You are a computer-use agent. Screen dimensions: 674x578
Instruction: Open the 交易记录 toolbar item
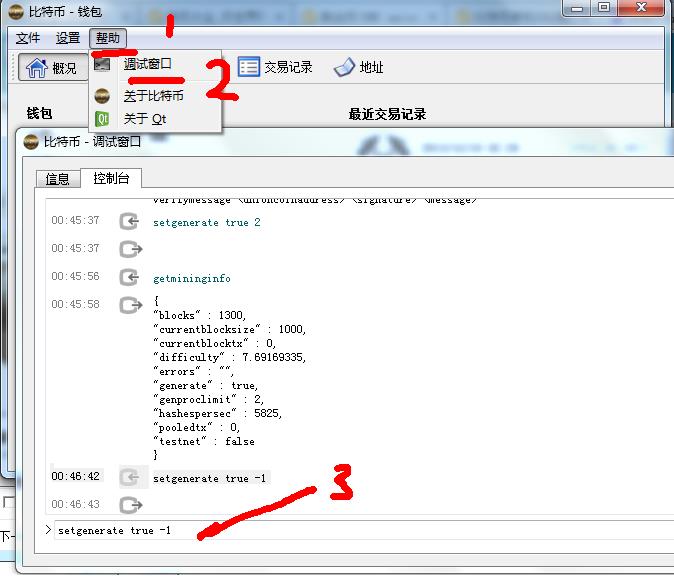coord(275,67)
